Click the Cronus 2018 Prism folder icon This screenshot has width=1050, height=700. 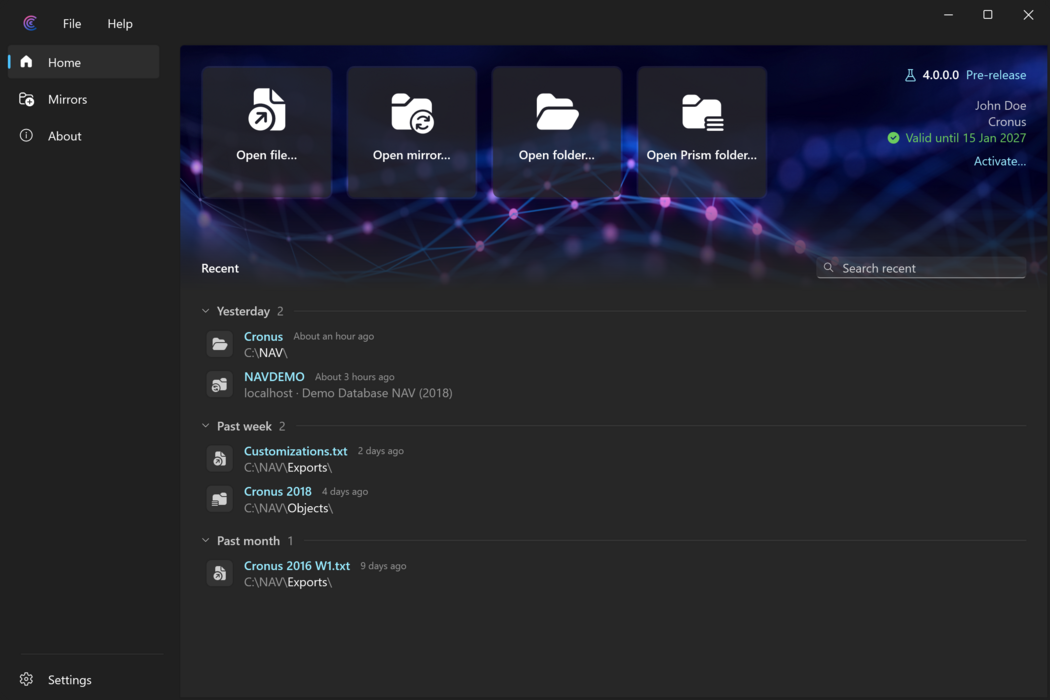[220, 499]
